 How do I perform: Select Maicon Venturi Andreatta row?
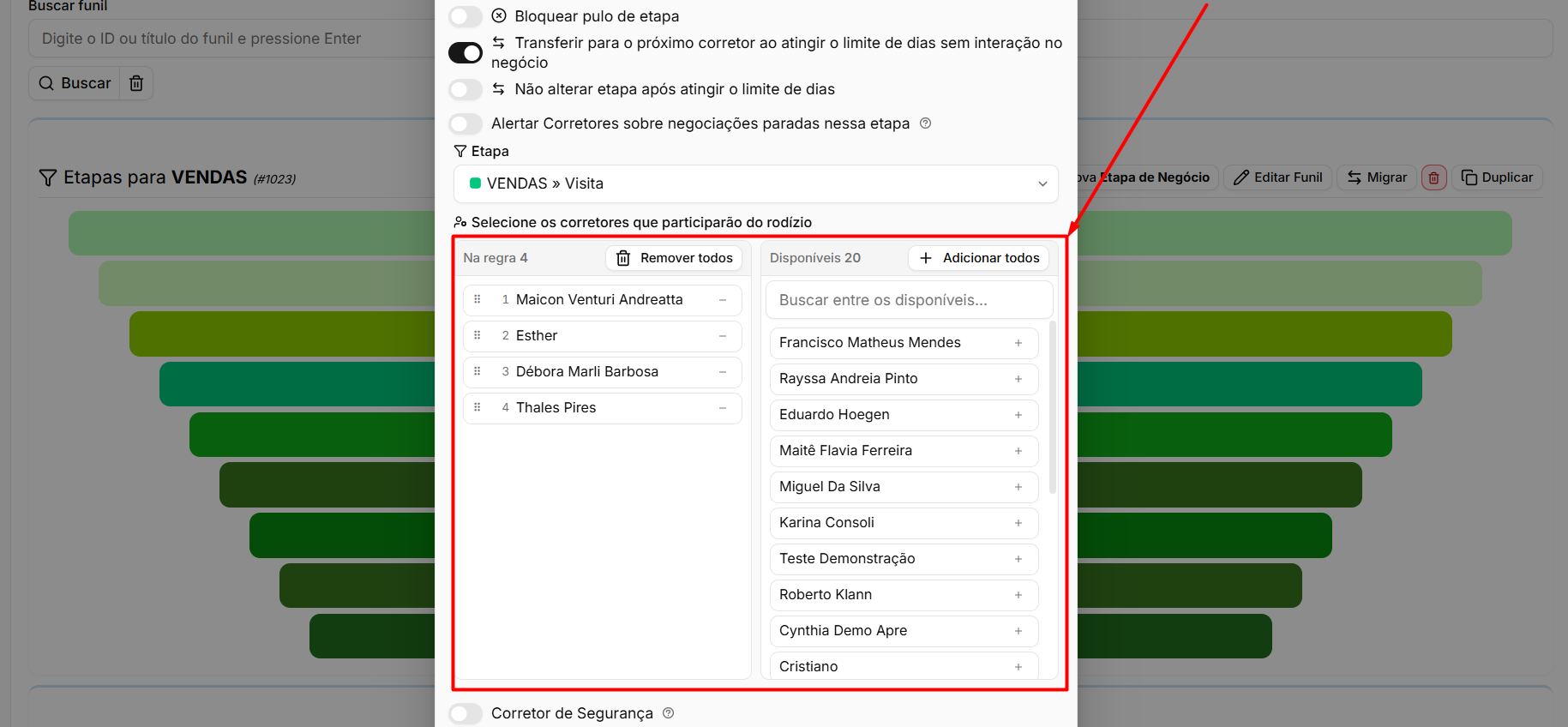(x=602, y=300)
